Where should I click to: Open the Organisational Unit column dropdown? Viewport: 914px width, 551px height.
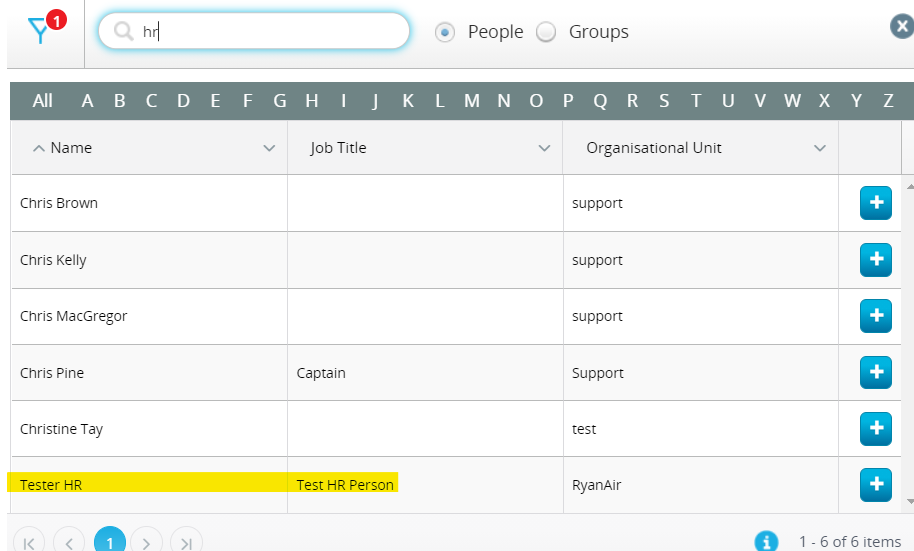click(x=820, y=148)
